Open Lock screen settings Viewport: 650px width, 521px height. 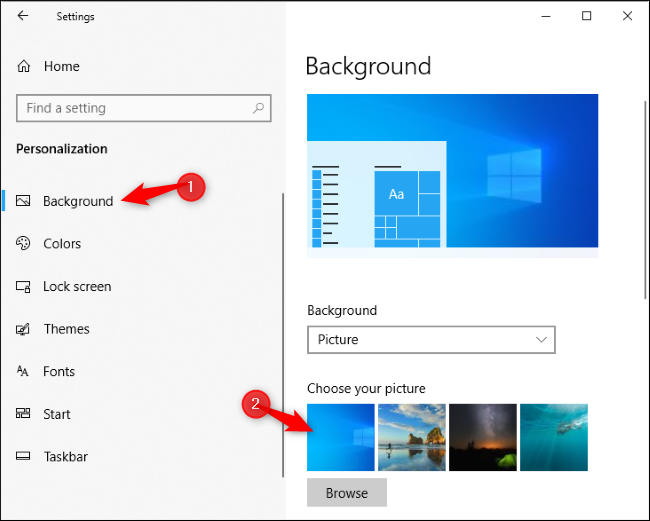pos(77,286)
